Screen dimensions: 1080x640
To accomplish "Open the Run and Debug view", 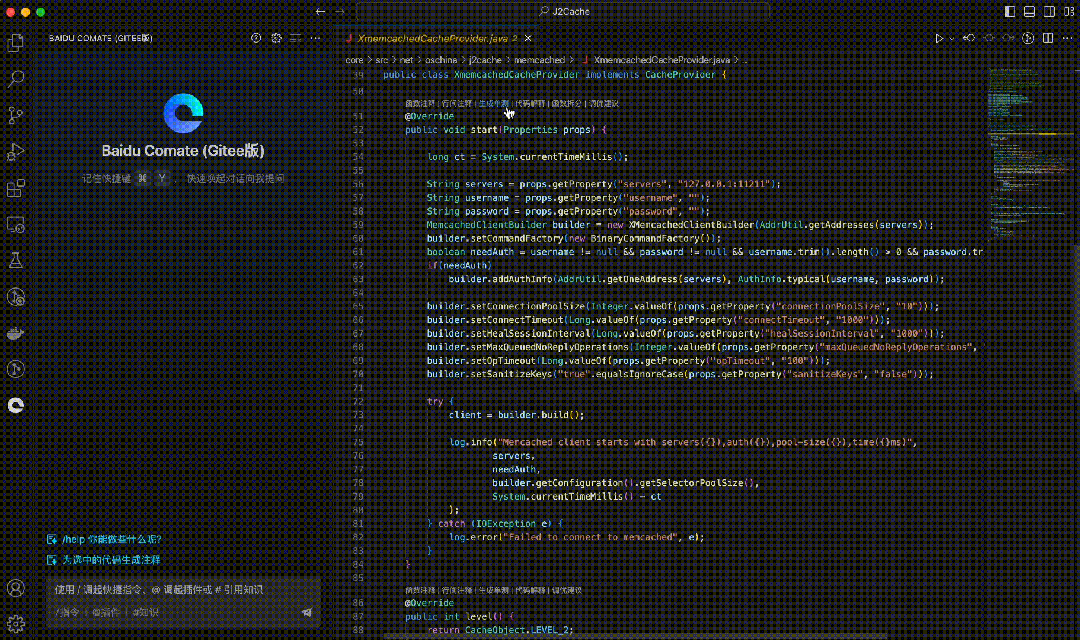I will click(x=15, y=152).
